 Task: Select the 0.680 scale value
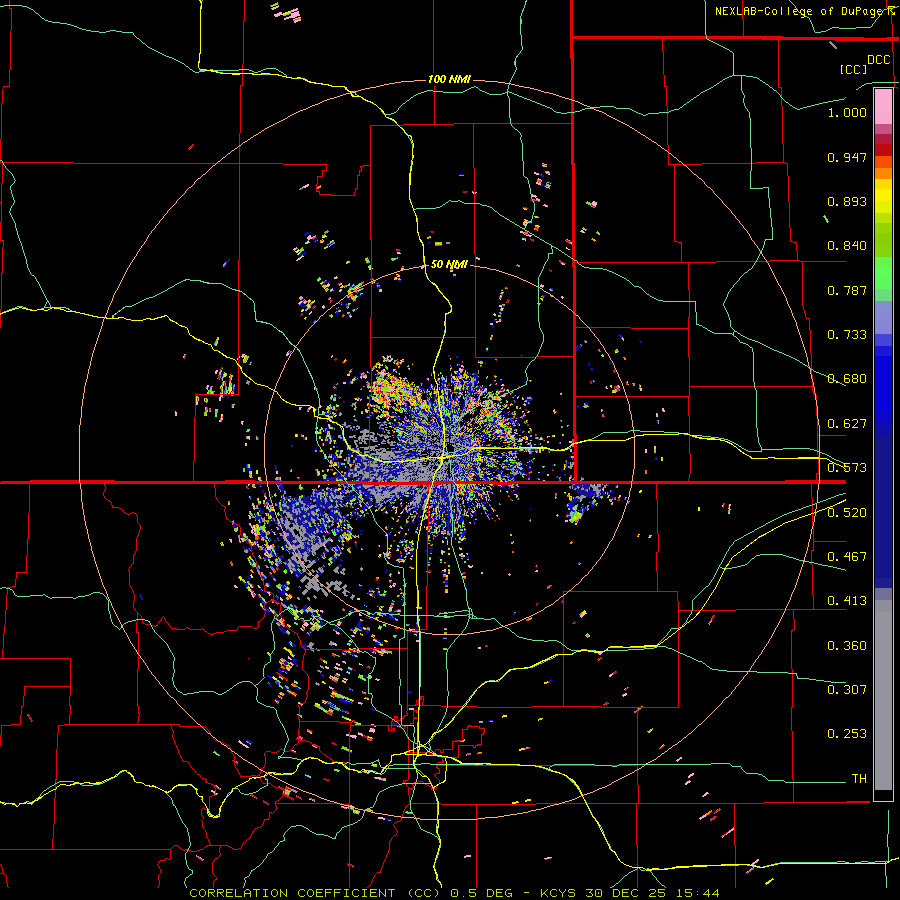click(847, 379)
